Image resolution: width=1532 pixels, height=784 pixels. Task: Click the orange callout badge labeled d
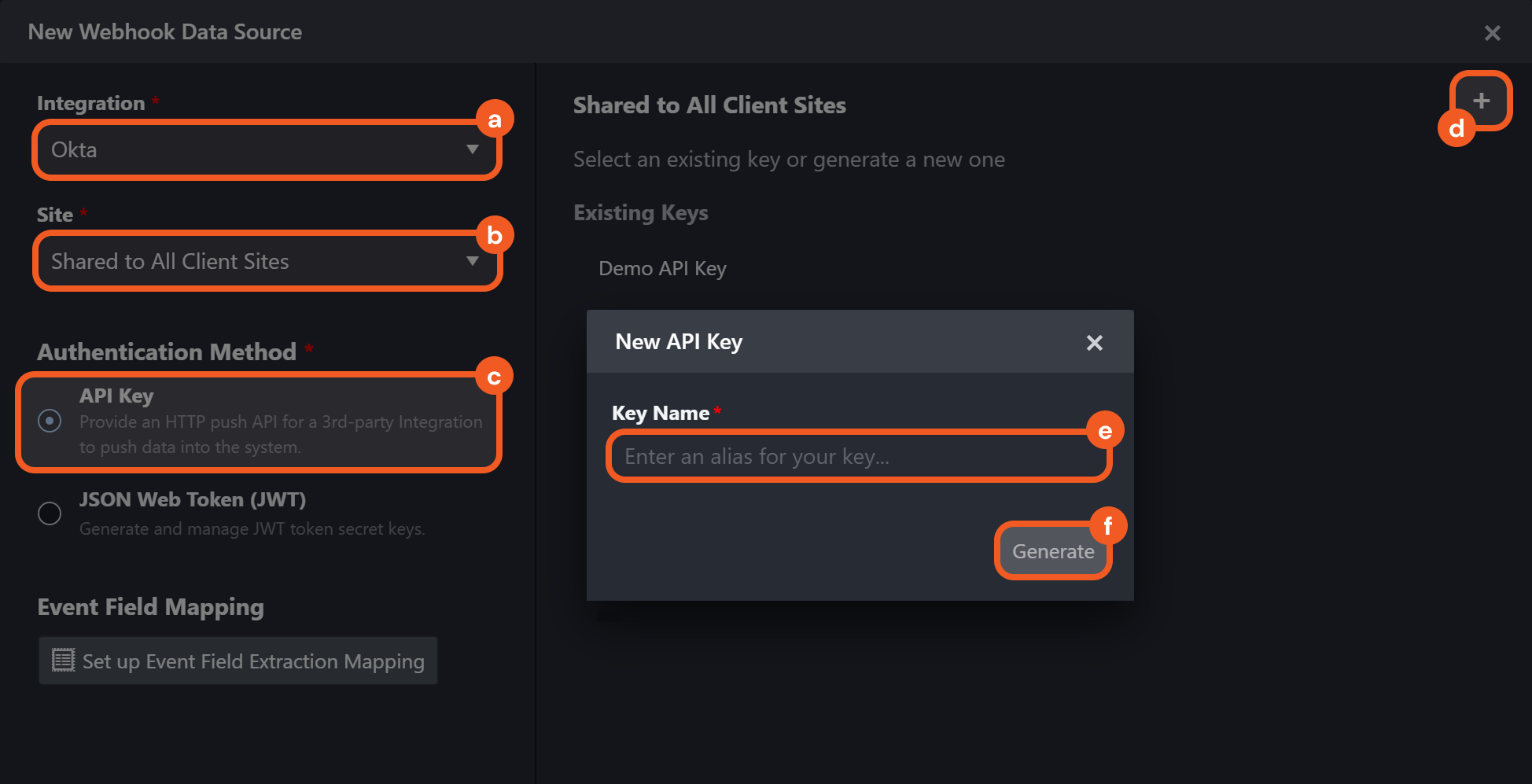coord(1457,128)
